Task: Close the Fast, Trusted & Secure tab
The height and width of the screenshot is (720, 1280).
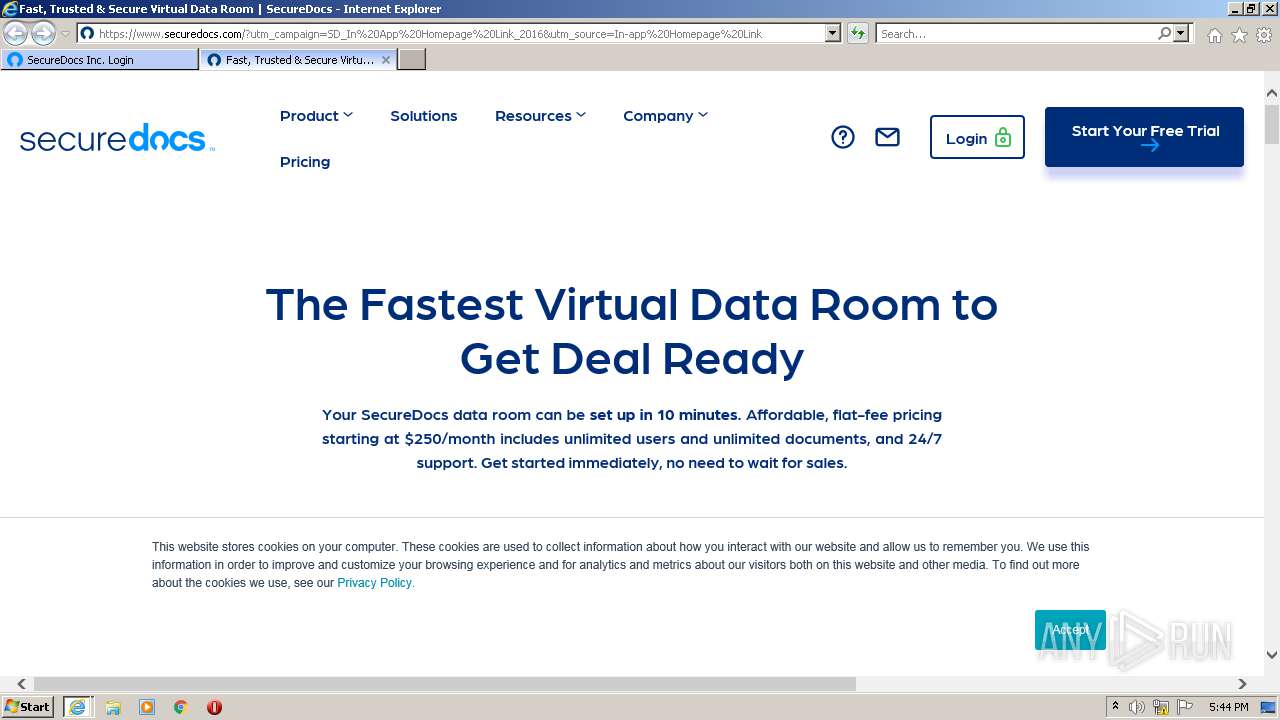Action: [x=386, y=60]
